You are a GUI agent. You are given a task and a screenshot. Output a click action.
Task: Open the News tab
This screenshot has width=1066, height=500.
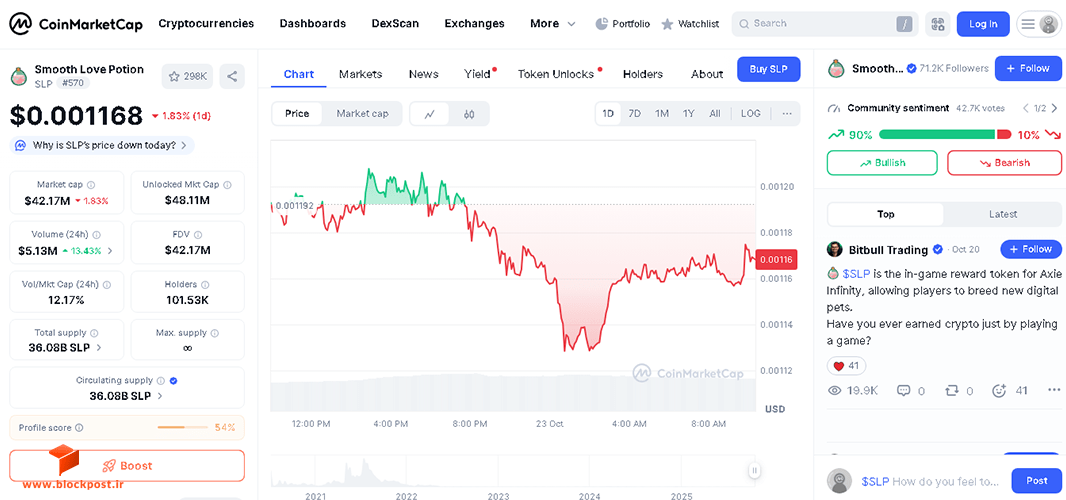(424, 74)
